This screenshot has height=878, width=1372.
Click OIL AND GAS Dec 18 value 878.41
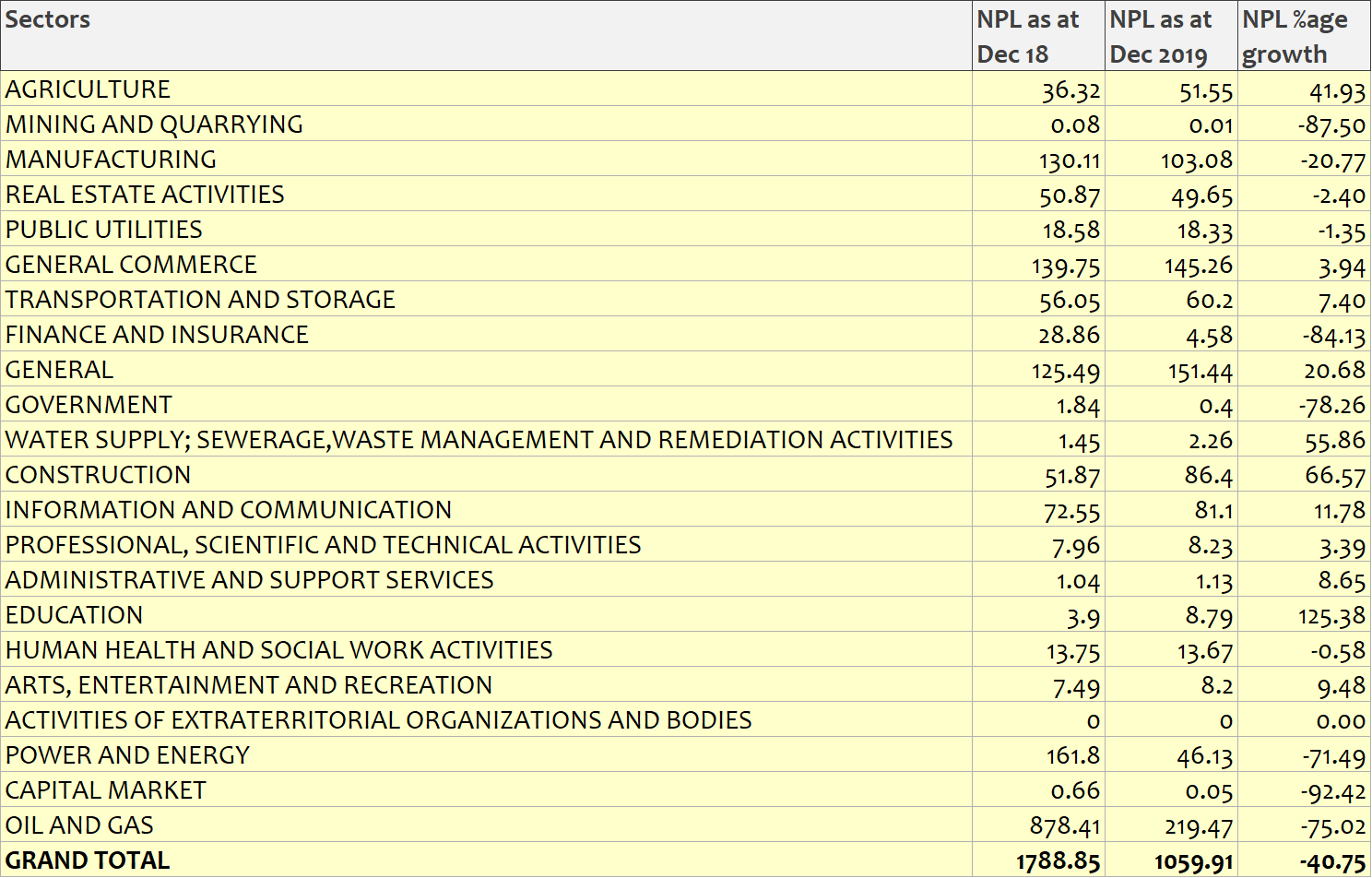click(1065, 826)
